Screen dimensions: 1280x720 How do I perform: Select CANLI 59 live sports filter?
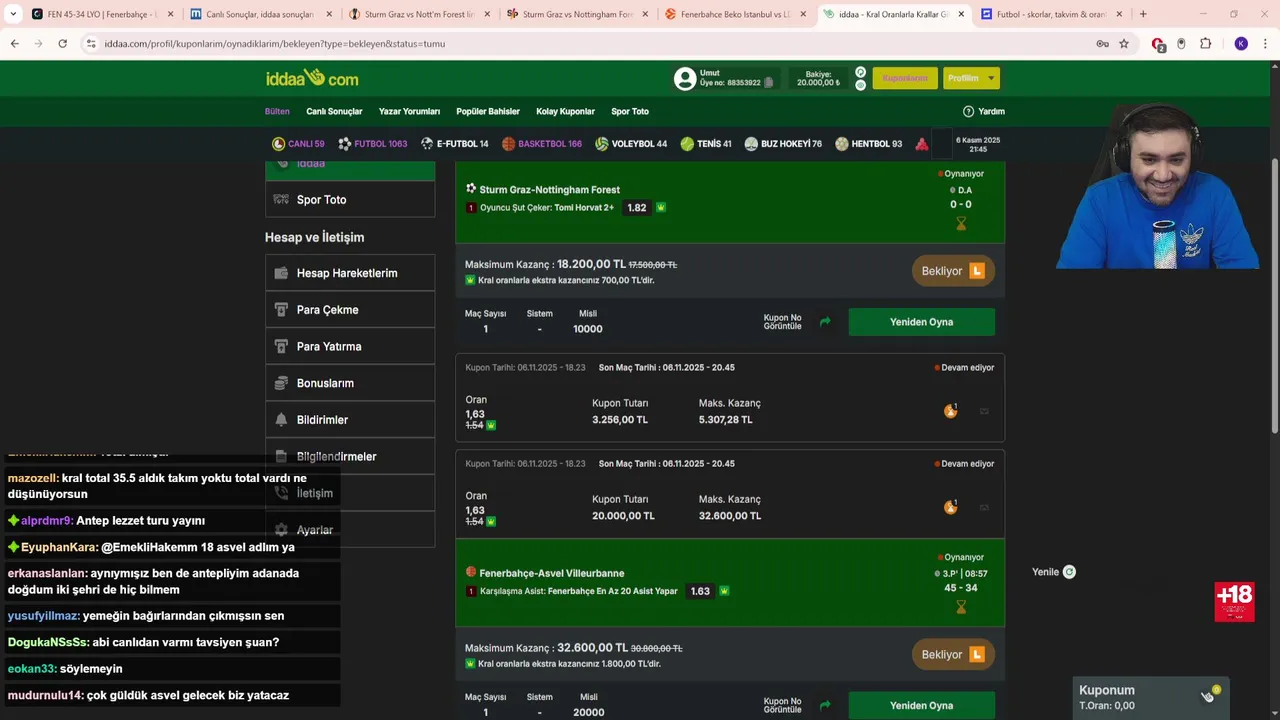click(x=298, y=144)
